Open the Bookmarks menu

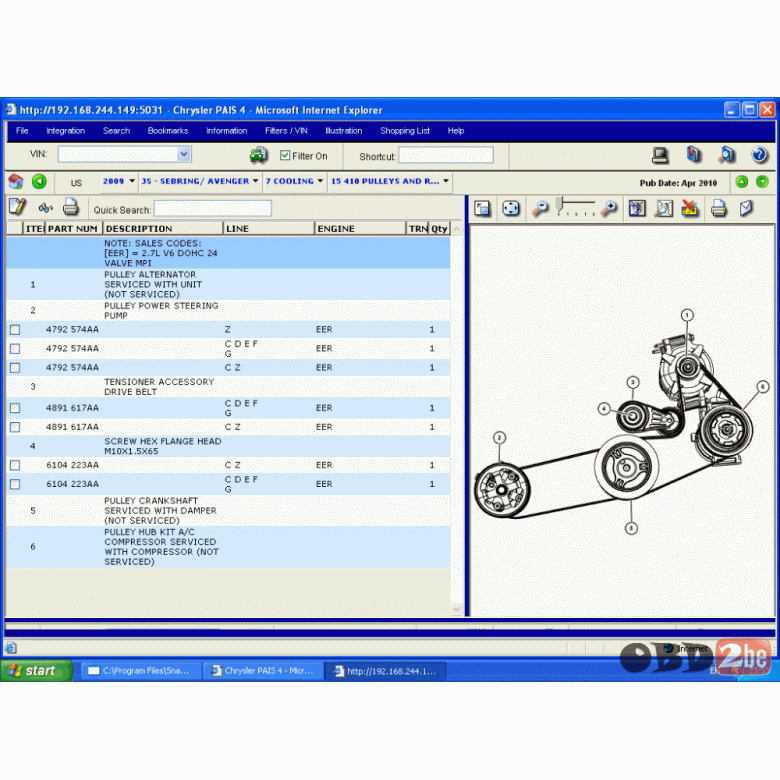tap(168, 131)
